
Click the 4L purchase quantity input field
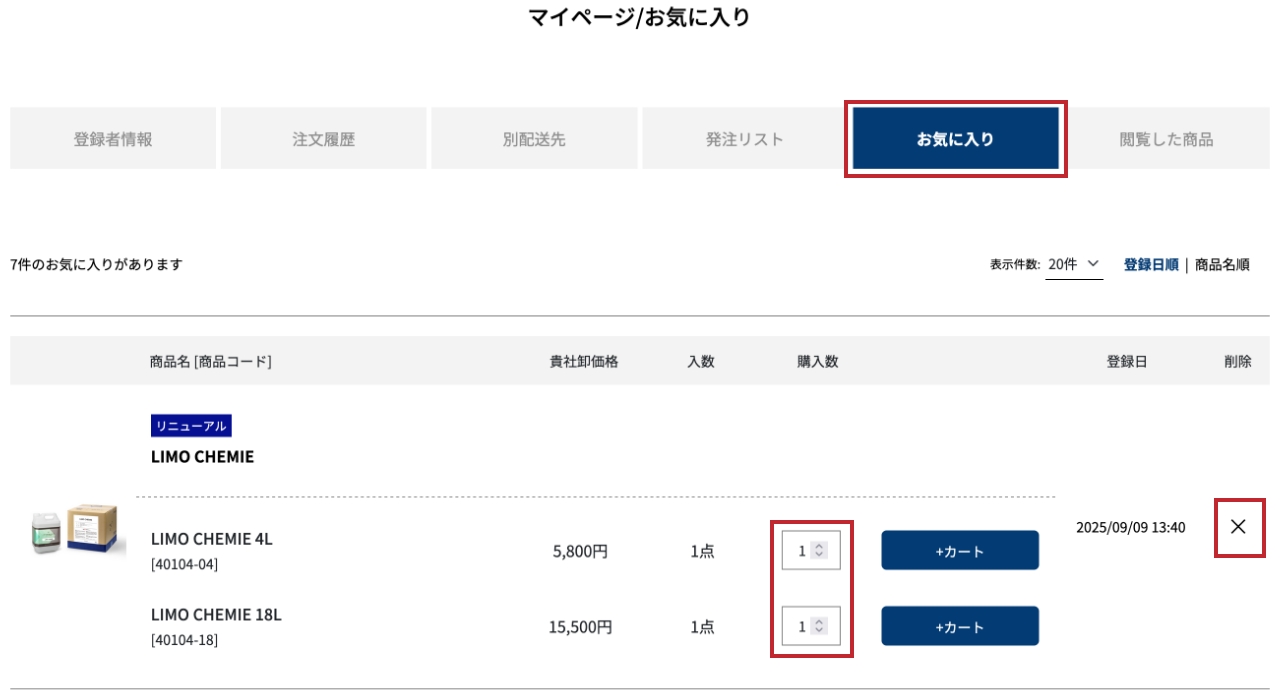pyautogui.click(x=799, y=551)
